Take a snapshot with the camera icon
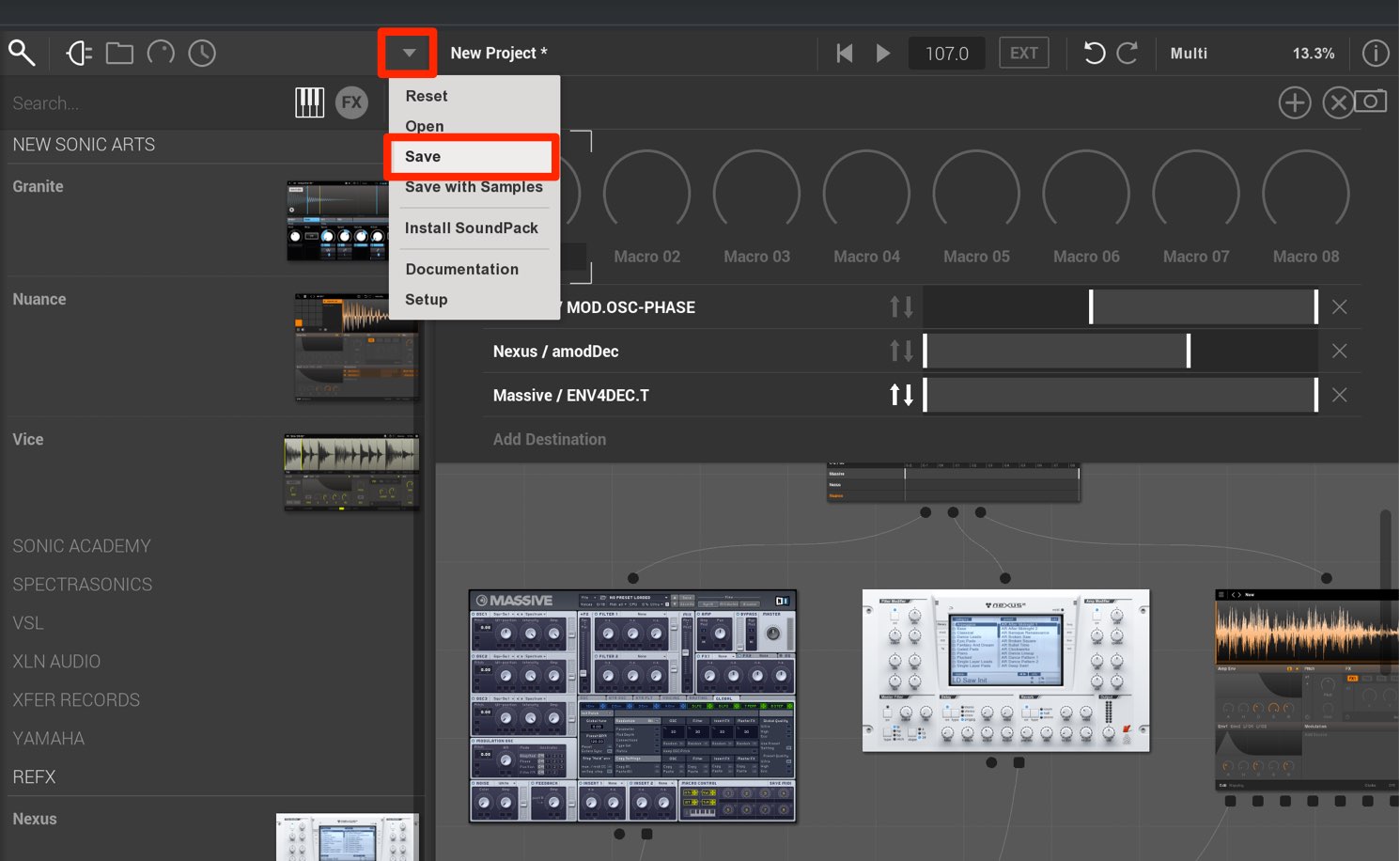The width and height of the screenshot is (1400, 861). point(1371,101)
